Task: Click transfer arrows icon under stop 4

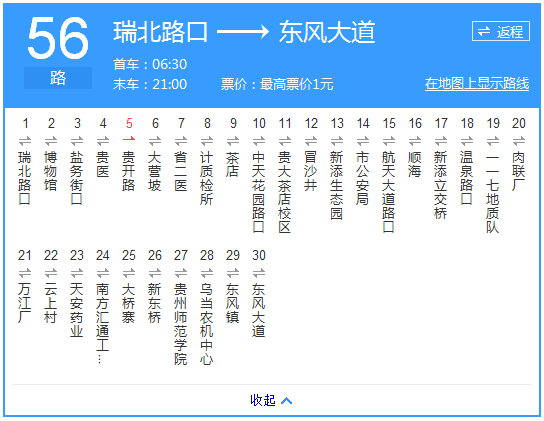Action: (103, 141)
